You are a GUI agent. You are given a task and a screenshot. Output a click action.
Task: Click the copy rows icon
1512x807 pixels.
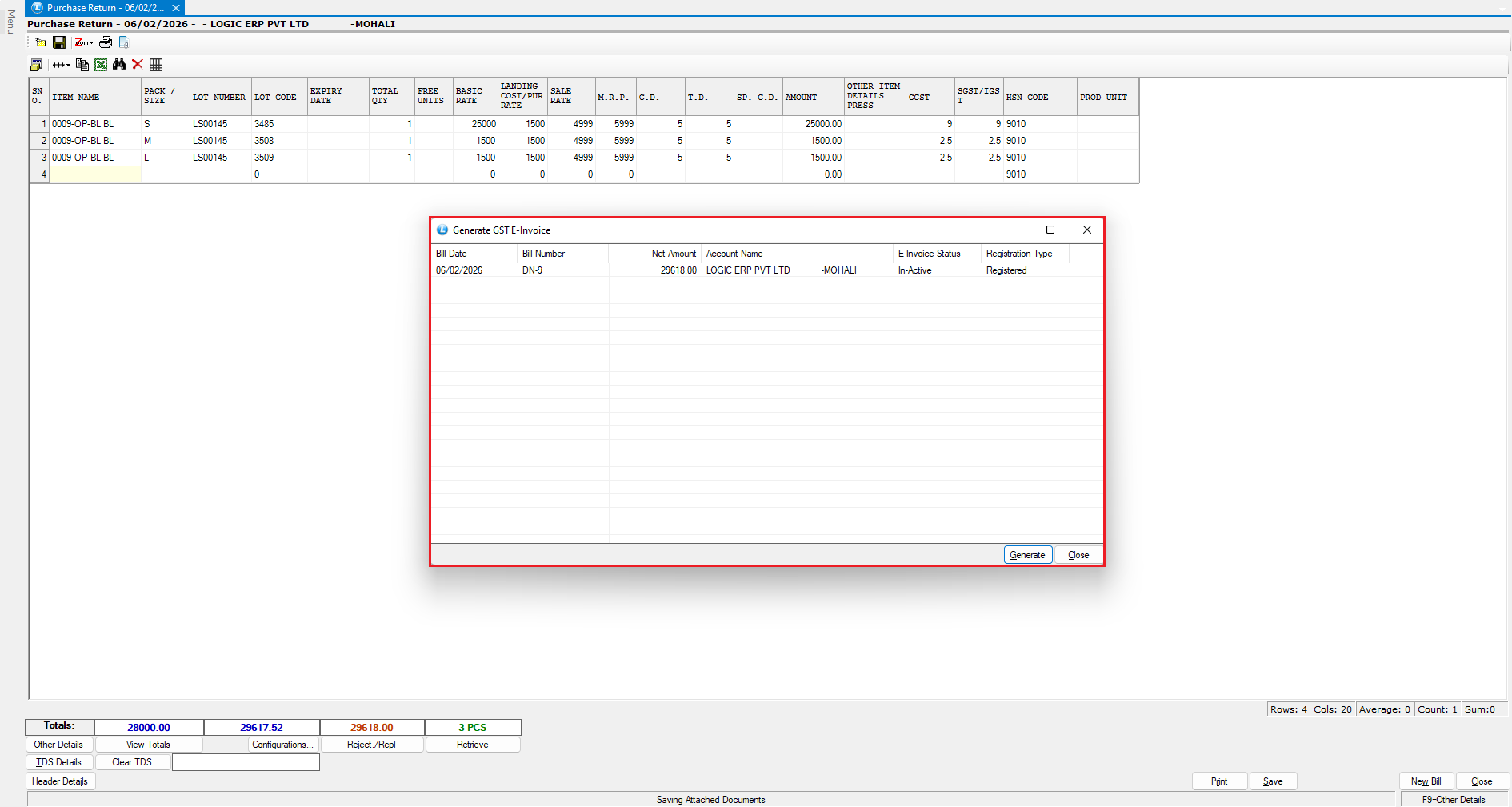click(x=82, y=65)
